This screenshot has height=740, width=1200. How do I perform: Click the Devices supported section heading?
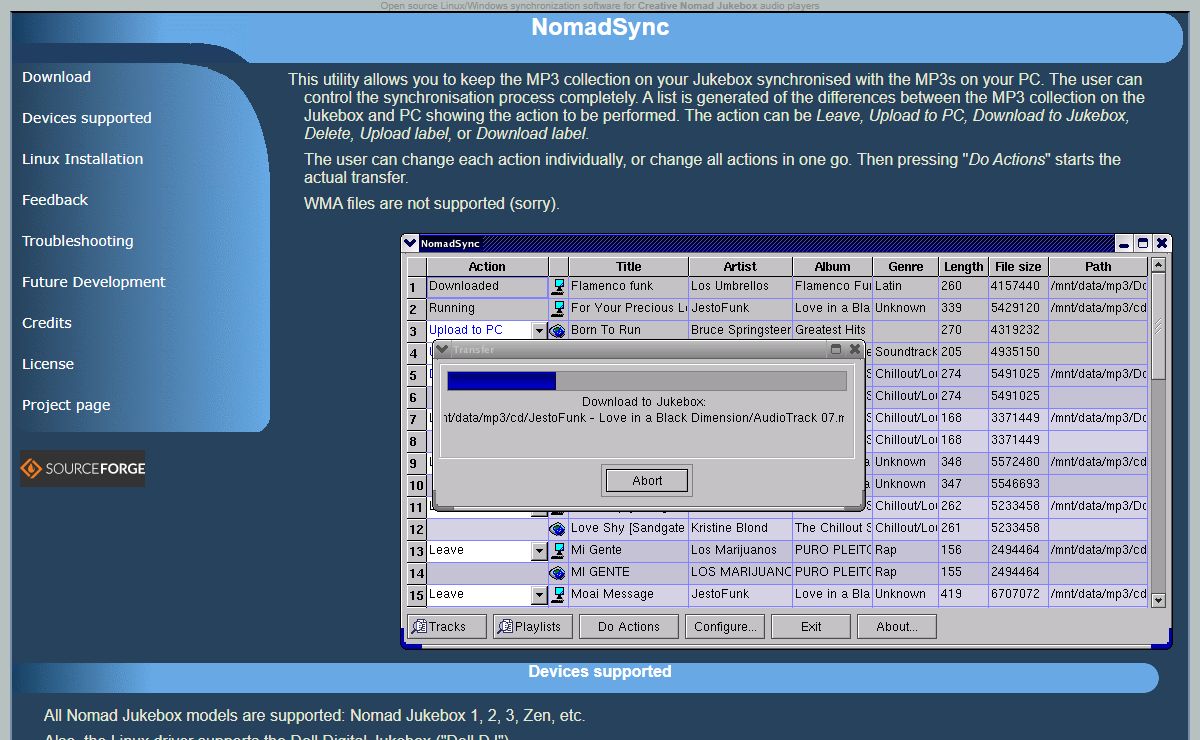(x=600, y=672)
